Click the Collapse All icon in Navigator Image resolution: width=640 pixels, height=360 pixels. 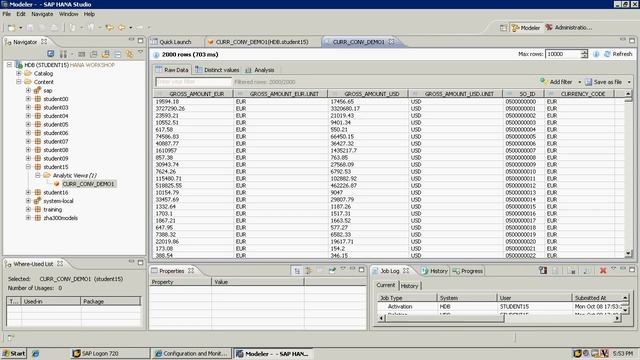[93, 54]
